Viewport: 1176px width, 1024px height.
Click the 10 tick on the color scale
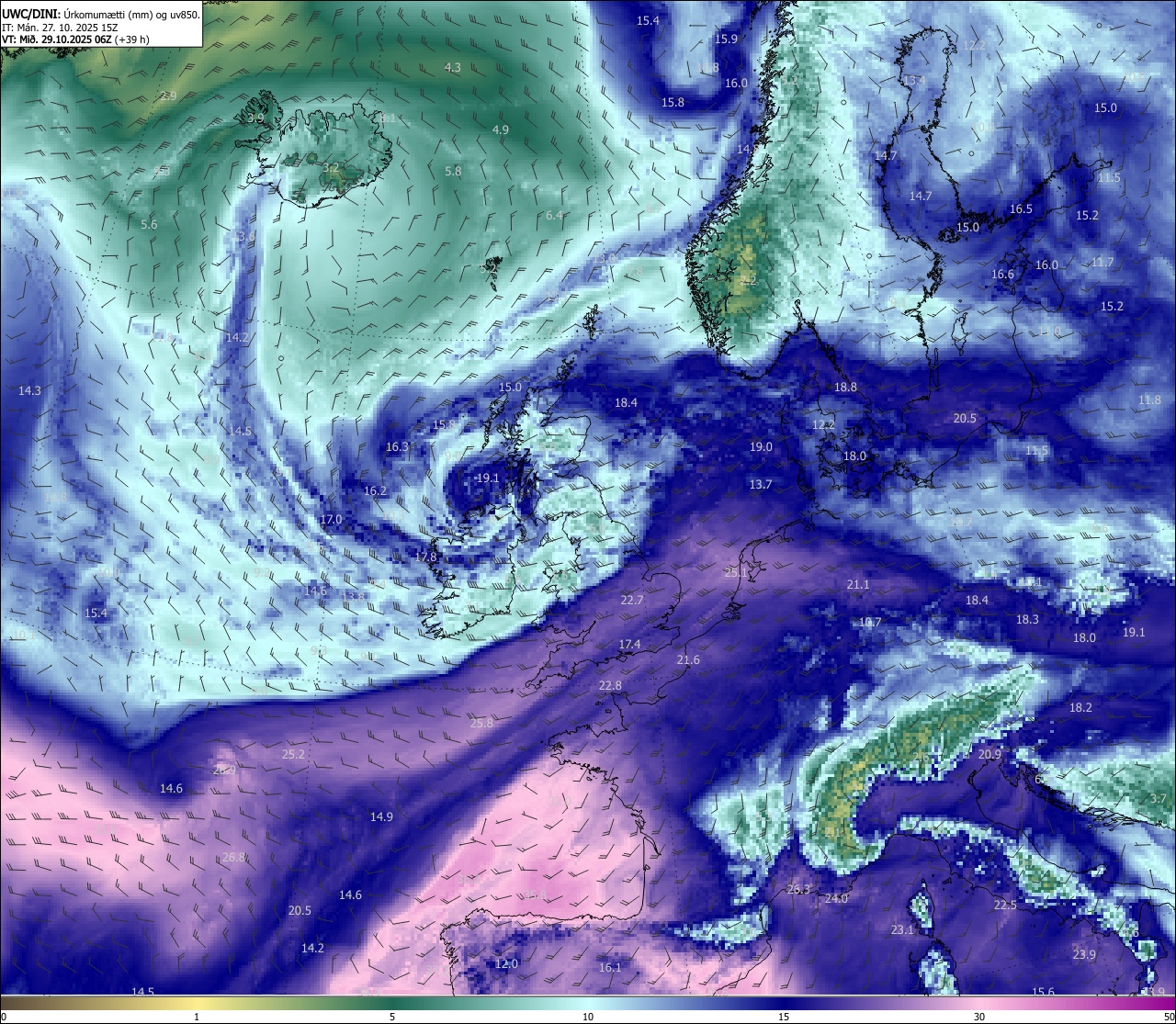coord(588,1017)
